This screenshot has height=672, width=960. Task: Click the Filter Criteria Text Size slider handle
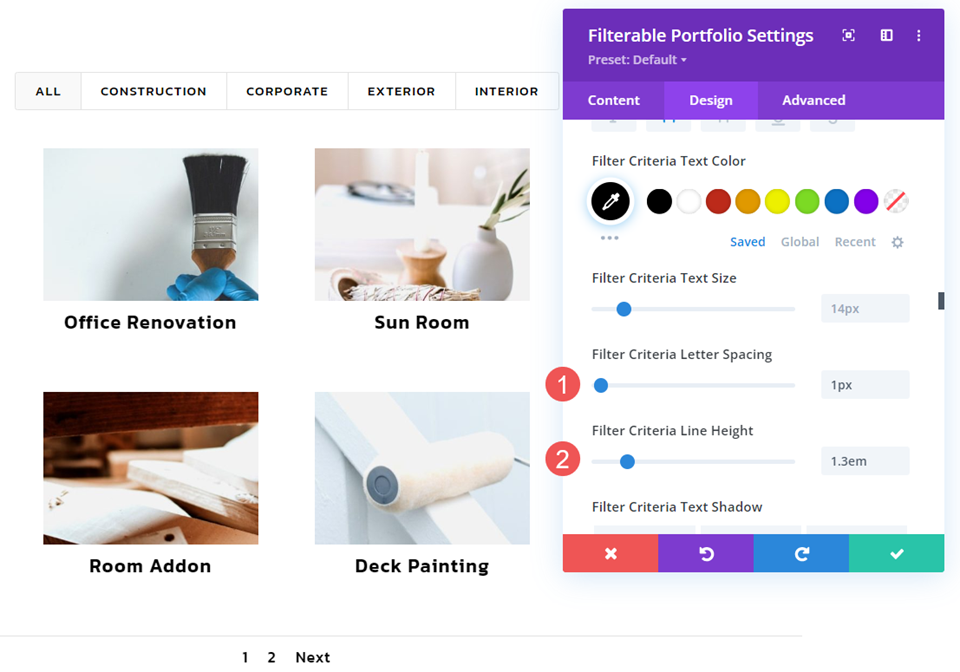point(624,309)
